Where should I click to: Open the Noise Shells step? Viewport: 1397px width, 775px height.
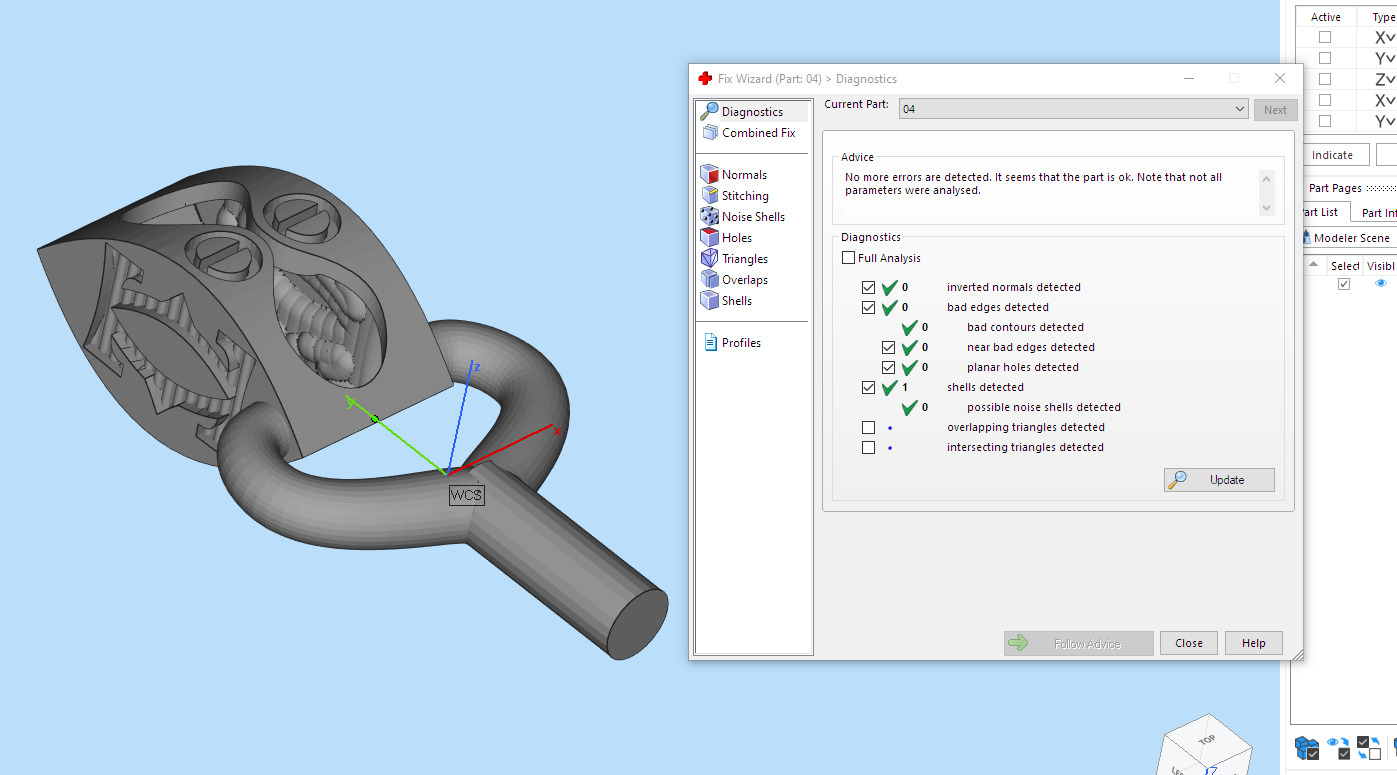753,217
